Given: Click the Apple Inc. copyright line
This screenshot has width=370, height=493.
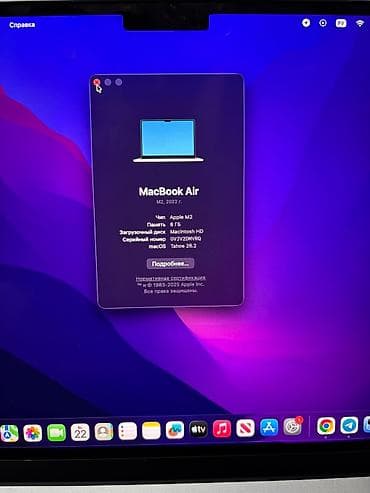Looking at the screenshot, I should click(x=170, y=285).
